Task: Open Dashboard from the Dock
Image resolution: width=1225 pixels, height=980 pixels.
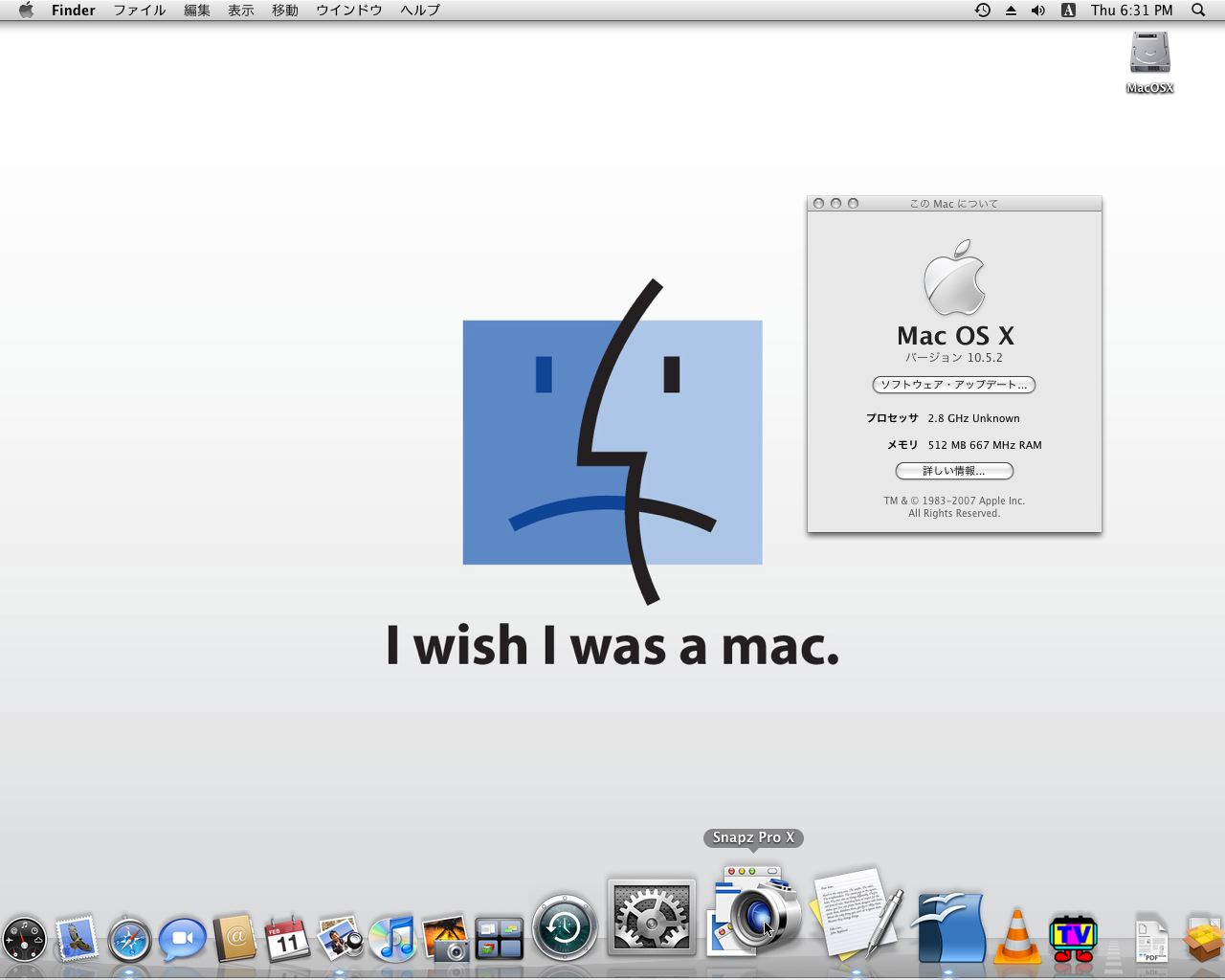Action: [25, 940]
